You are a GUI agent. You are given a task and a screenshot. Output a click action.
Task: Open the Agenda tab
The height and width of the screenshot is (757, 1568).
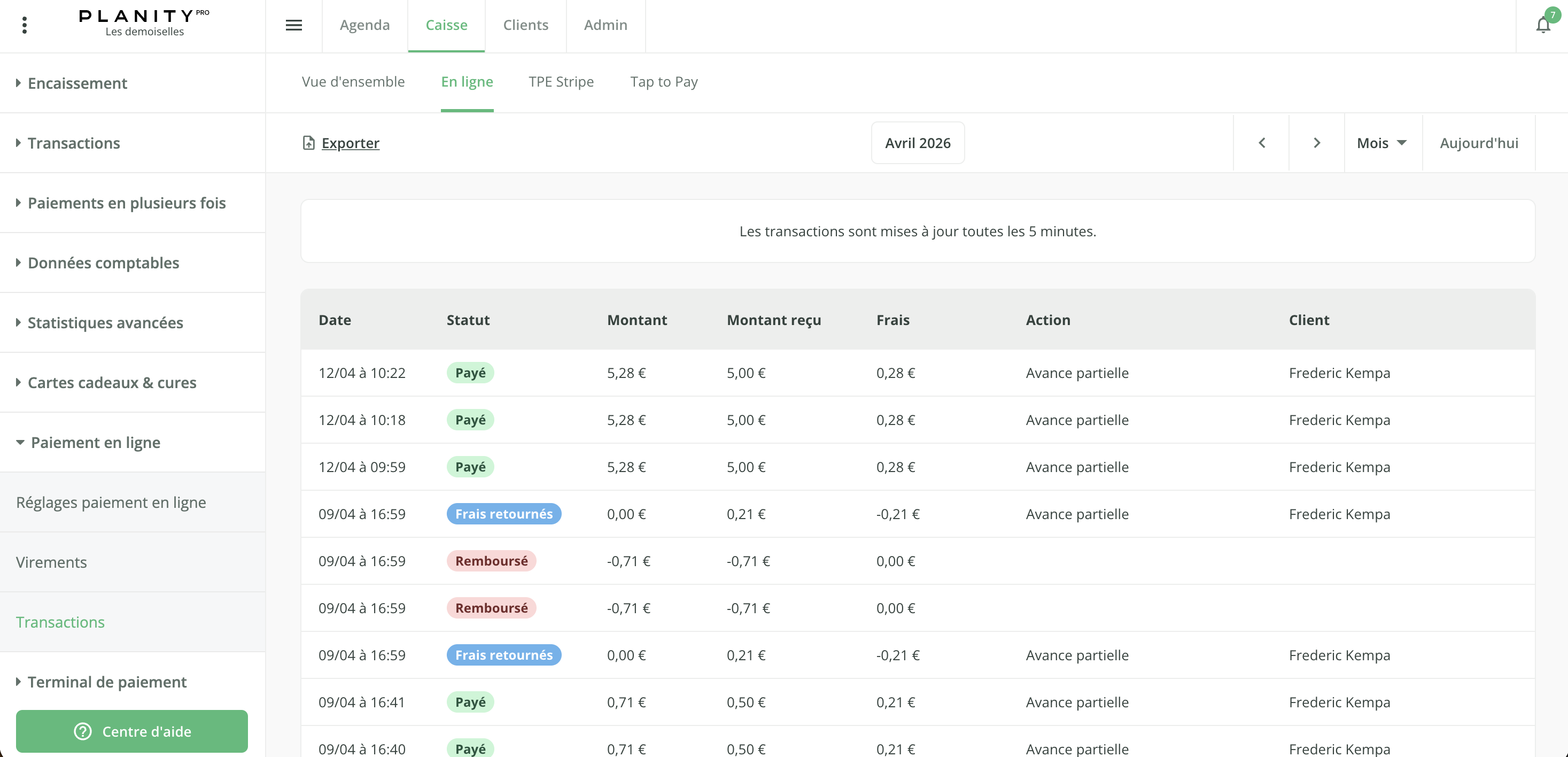pos(364,25)
